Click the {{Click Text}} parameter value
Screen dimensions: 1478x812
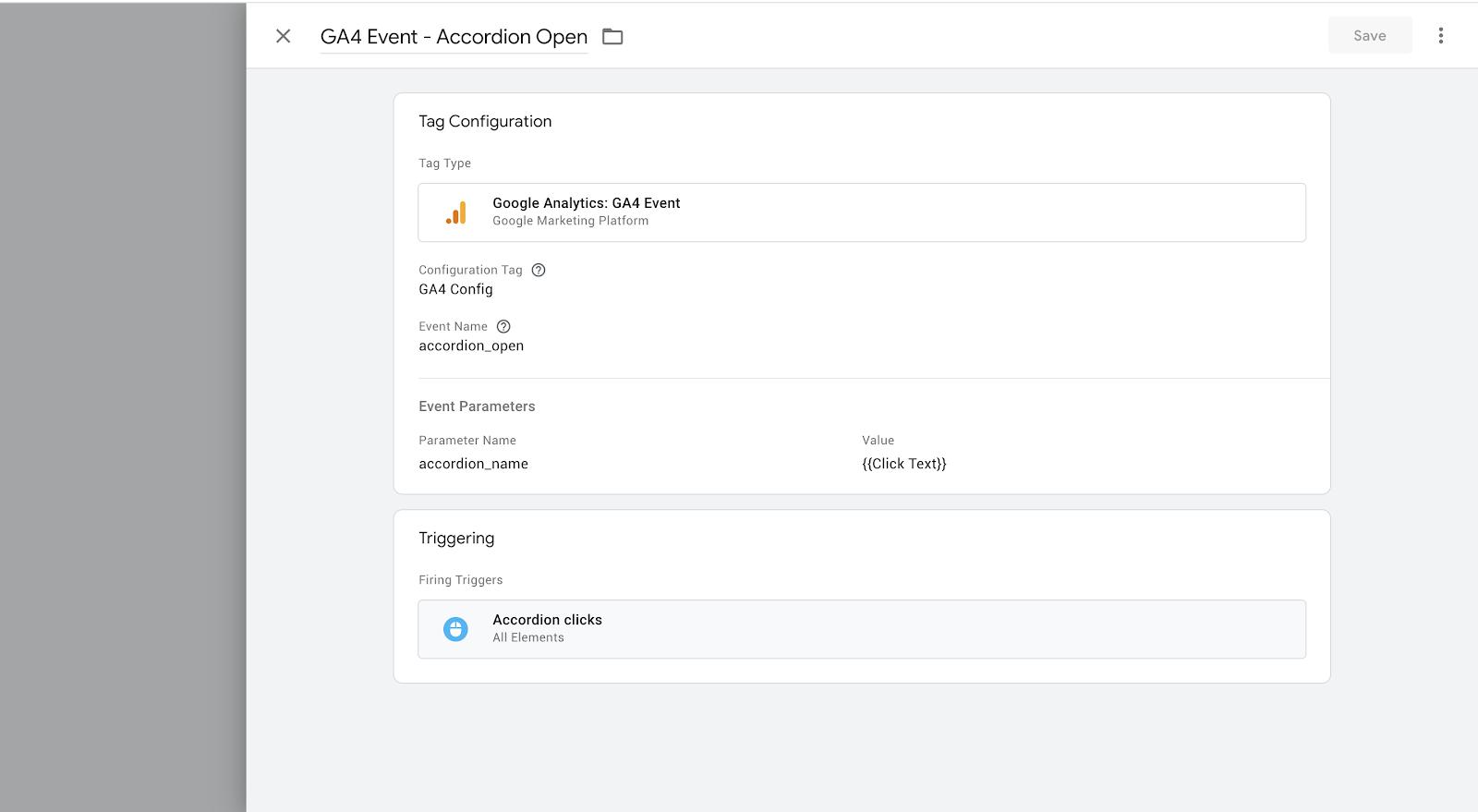[x=903, y=464]
